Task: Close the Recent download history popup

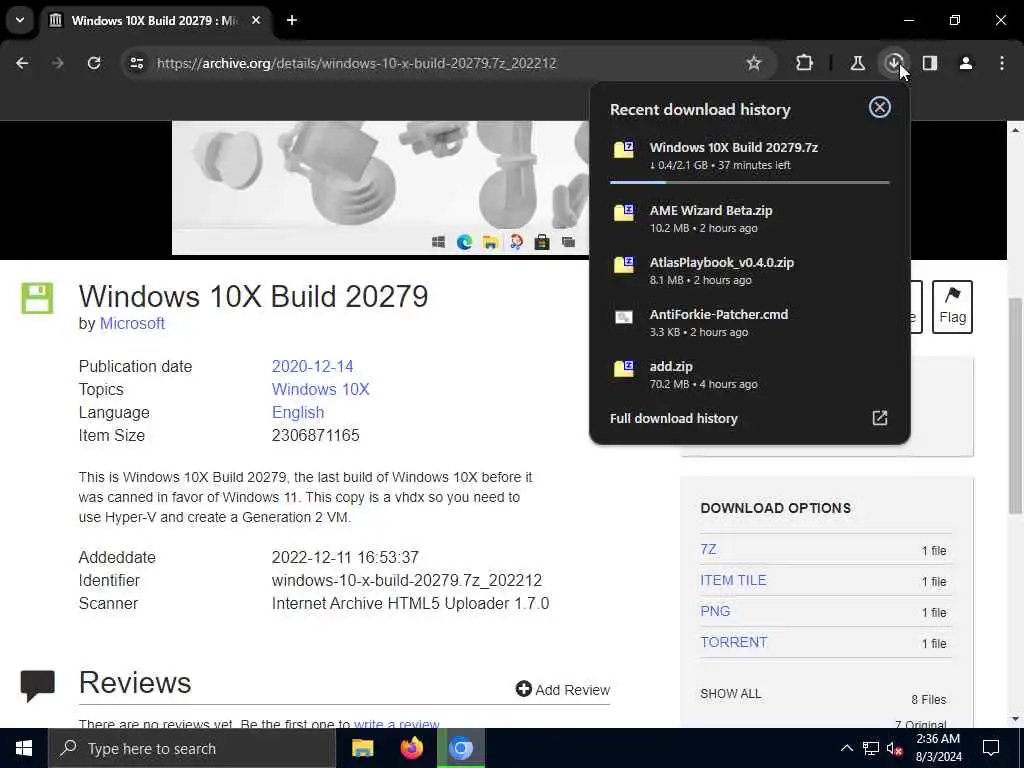Action: (x=880, y=107)
